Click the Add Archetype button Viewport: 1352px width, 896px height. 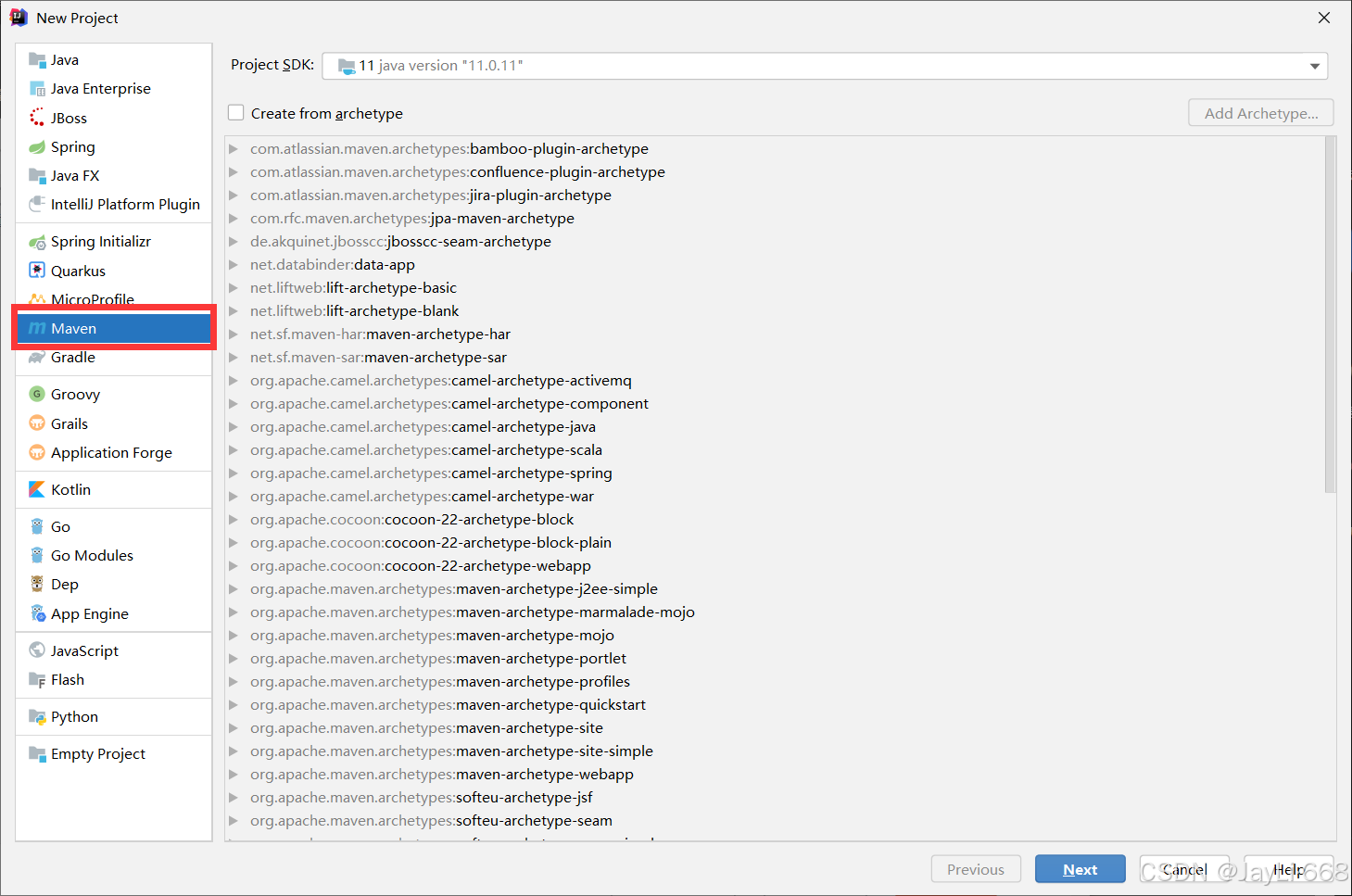click(x=1261, y=113)
